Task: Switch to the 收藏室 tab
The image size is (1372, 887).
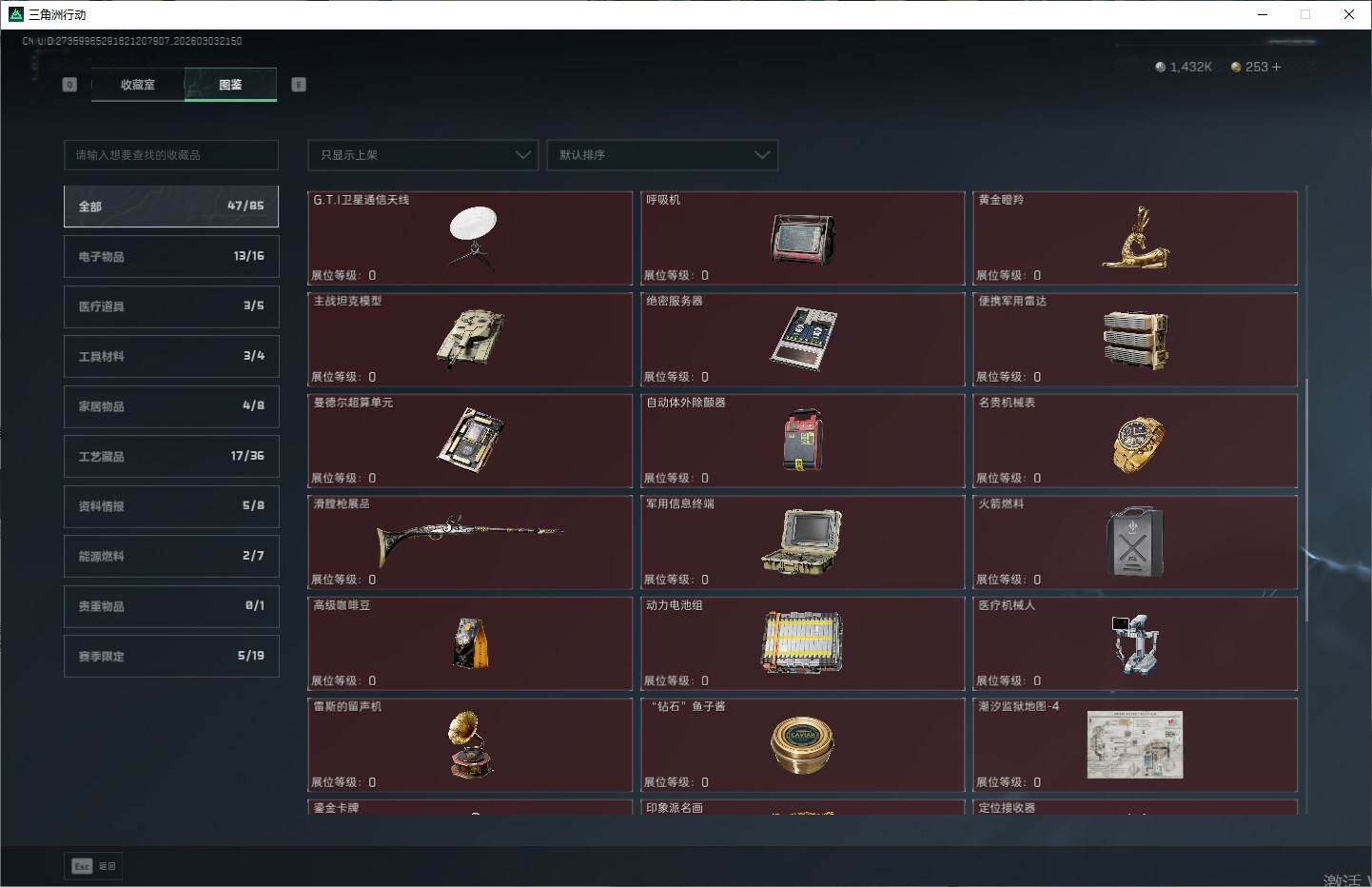Action: coord(138,85)
